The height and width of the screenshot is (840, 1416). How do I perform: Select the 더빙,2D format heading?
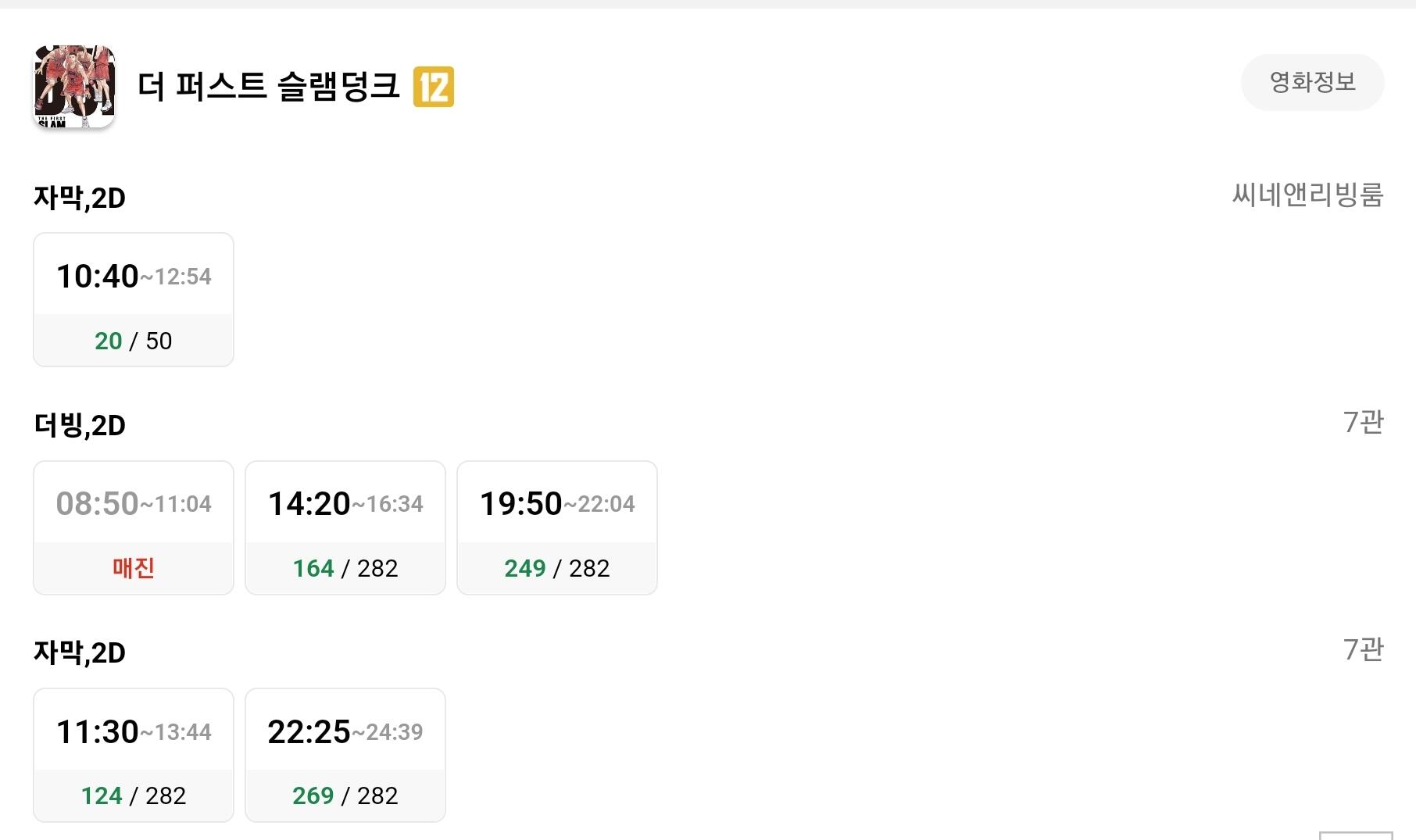point(80,425)
